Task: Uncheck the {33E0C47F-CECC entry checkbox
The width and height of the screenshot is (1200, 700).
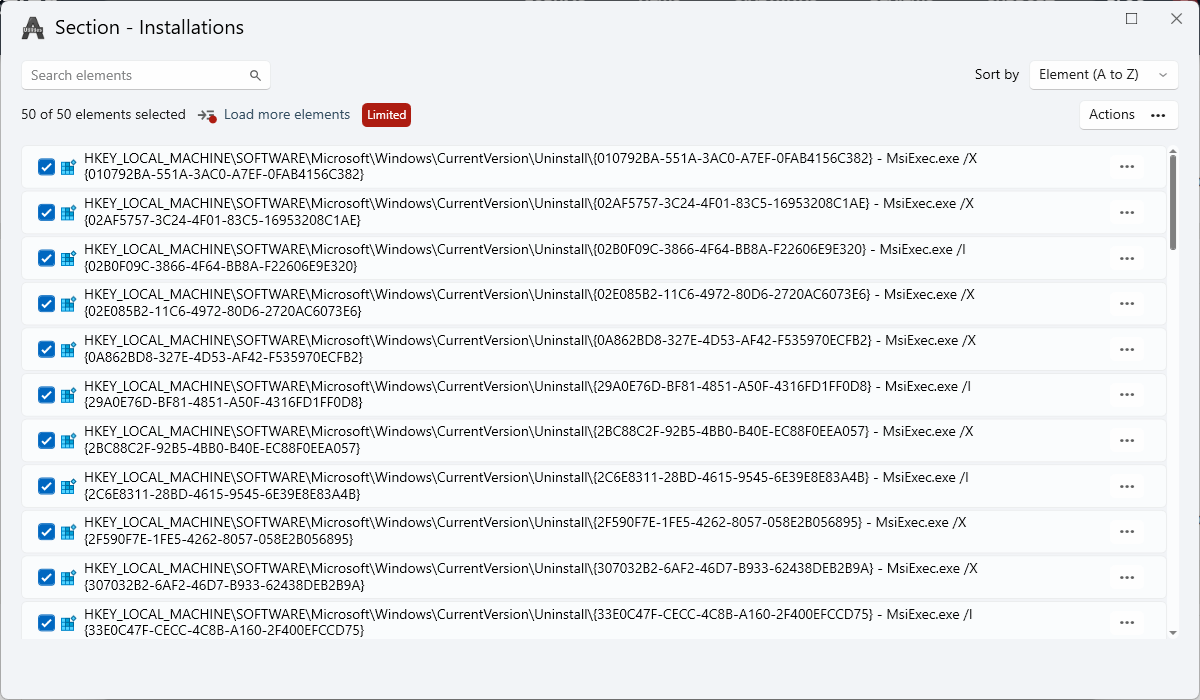Action: pos(46,623)
